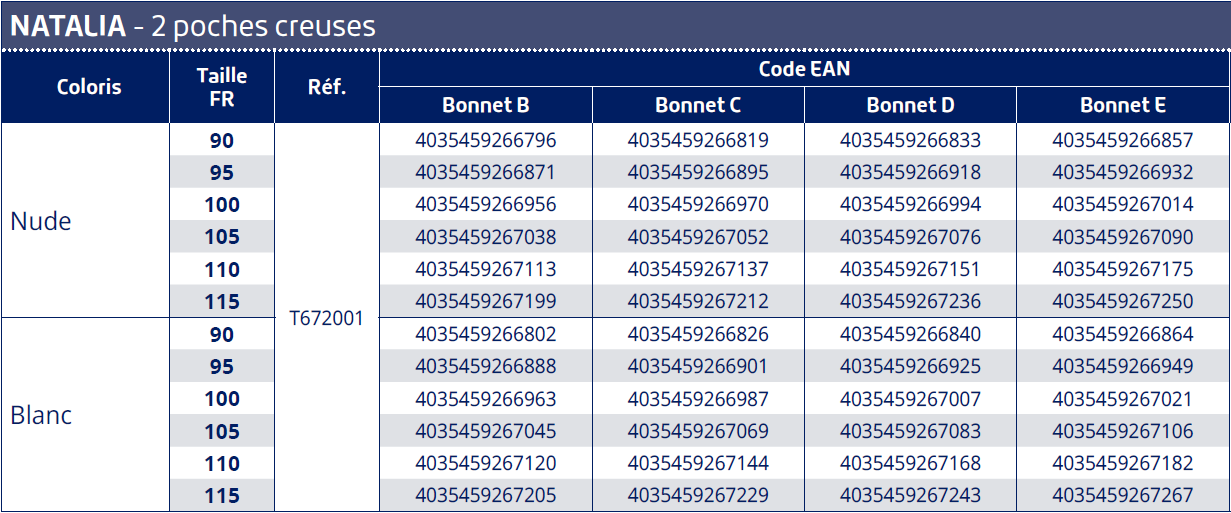Select the Nude colour cell
Viewport: 1231px width, 513px height.
click(x=41, y=221)
